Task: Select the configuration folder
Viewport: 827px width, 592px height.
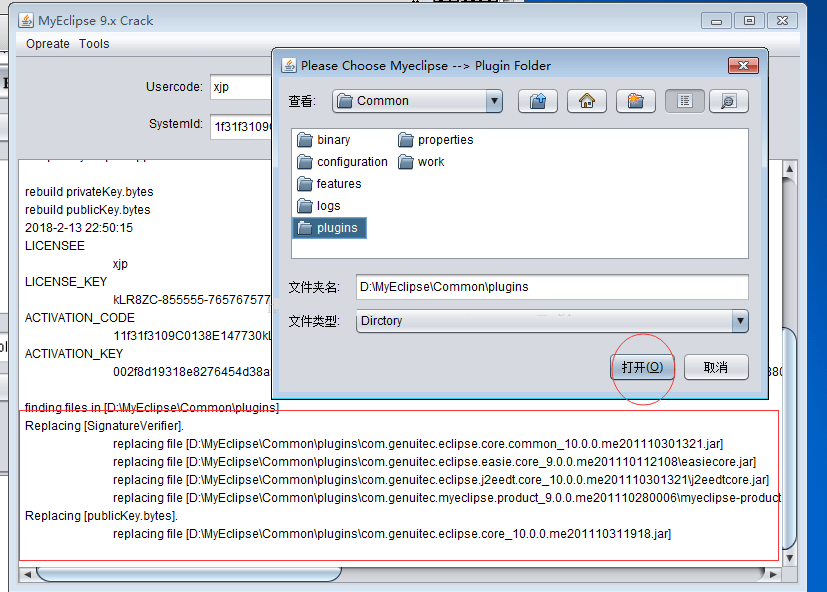Action: (x=342, y=162)
